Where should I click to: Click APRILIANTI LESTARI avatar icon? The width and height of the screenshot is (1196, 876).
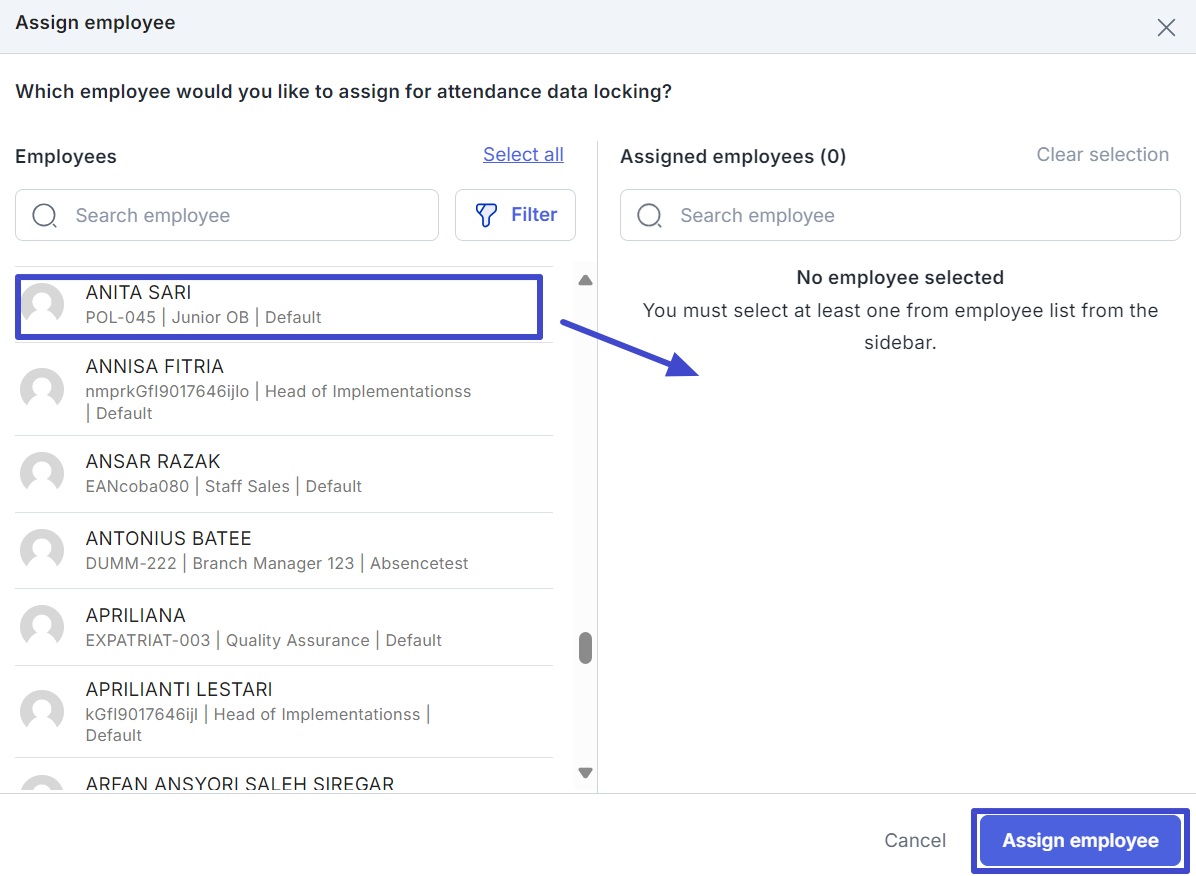pyautogui.click(x=42, y=712)
